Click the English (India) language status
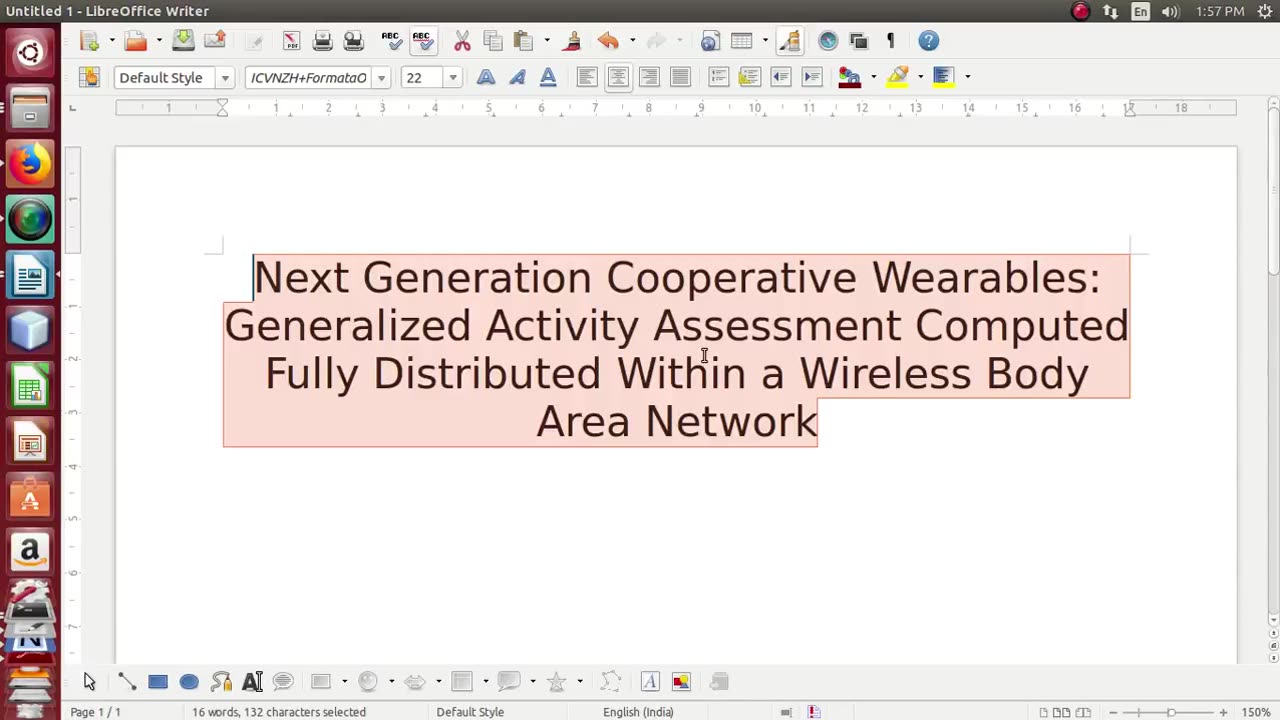The width and height of the screenshot is (1280, 720). tap(638, 712)
